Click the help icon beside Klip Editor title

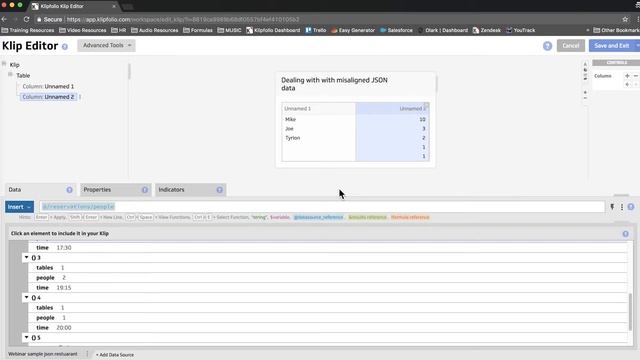pyautogui.click(x=64, y=47)
